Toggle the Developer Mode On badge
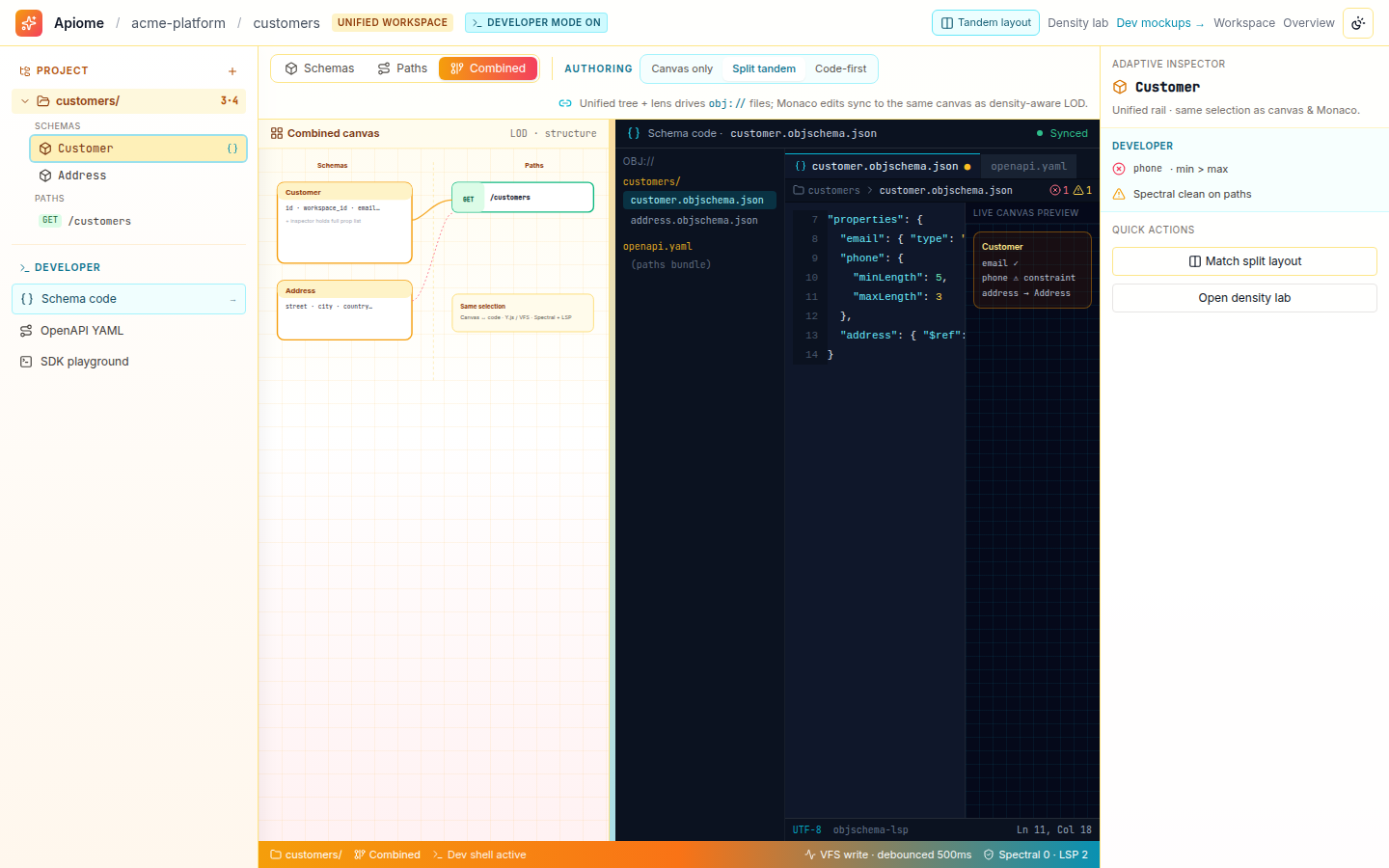 click(x=536, y=23)
